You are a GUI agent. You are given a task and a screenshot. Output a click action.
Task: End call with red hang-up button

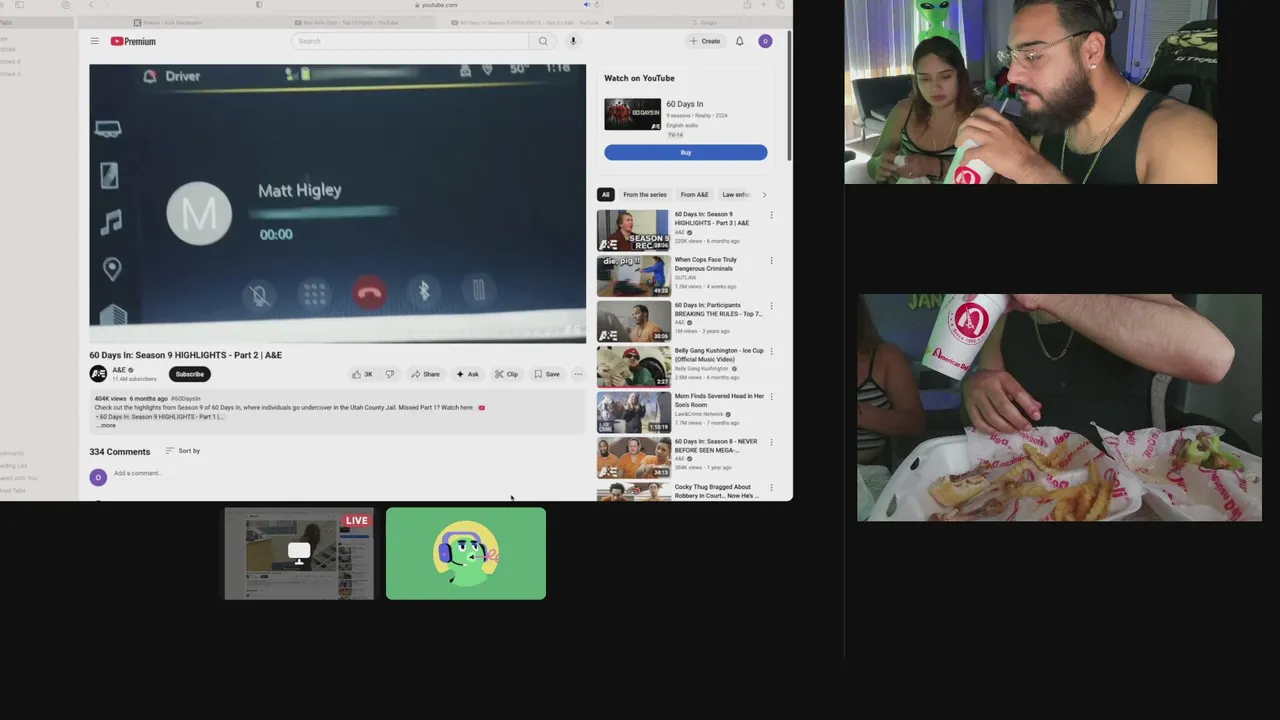pos(370,293)
